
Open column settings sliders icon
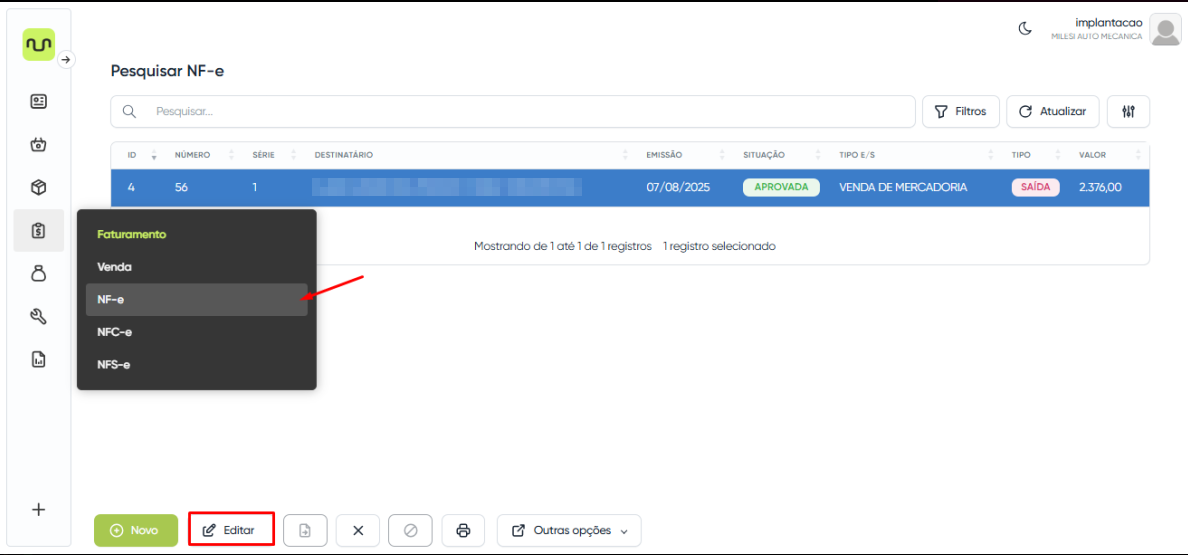[x=1128, y=112]
